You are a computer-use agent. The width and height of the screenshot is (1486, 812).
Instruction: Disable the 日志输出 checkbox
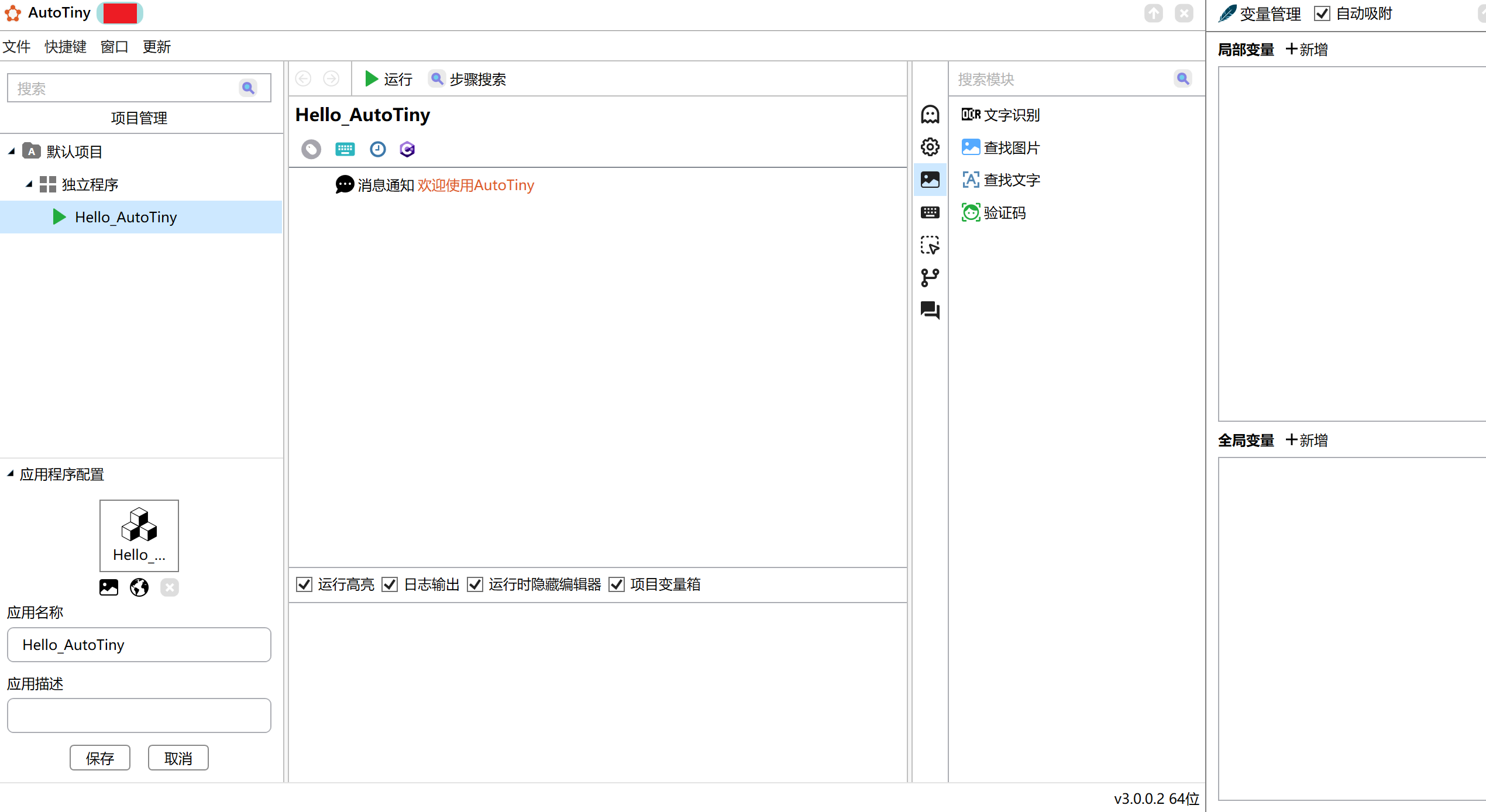[x=390, y=584]
